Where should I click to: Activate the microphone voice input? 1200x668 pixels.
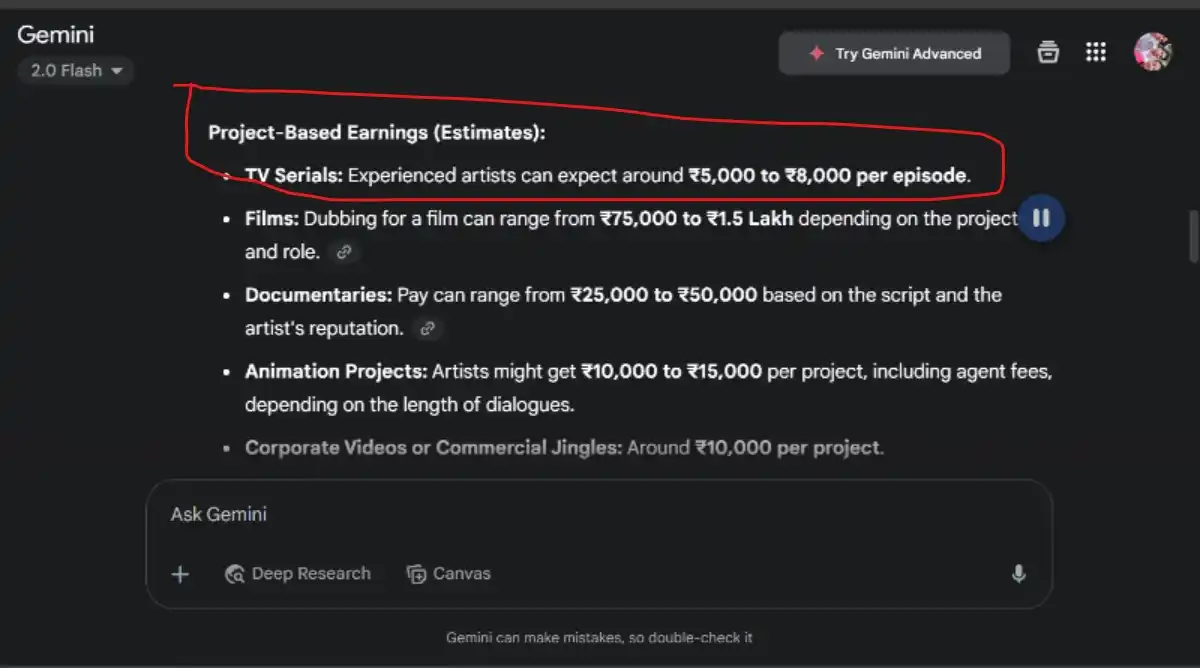pos(1018,574)
